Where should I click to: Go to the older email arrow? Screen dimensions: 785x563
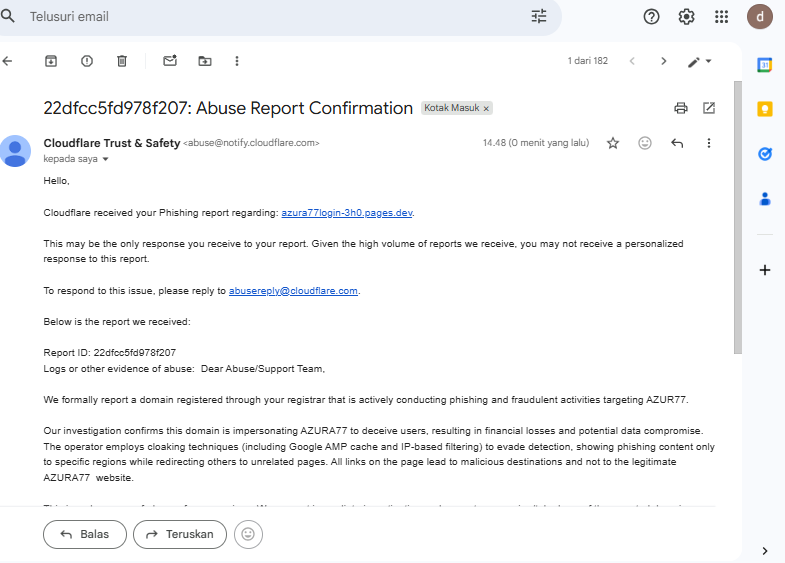(664, 61)
